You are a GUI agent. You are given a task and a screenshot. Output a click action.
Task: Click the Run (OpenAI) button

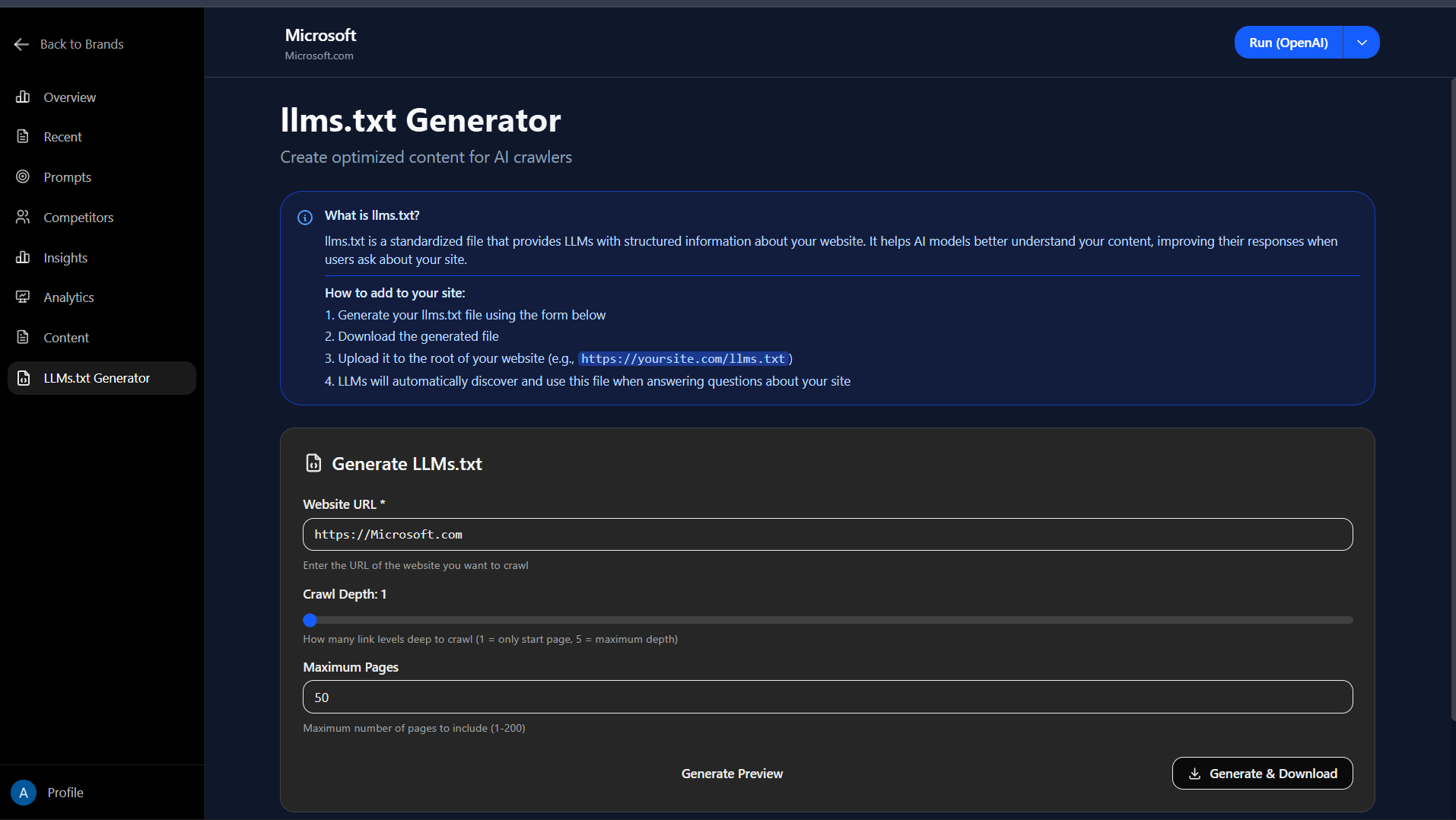(x=1289, y=43)
